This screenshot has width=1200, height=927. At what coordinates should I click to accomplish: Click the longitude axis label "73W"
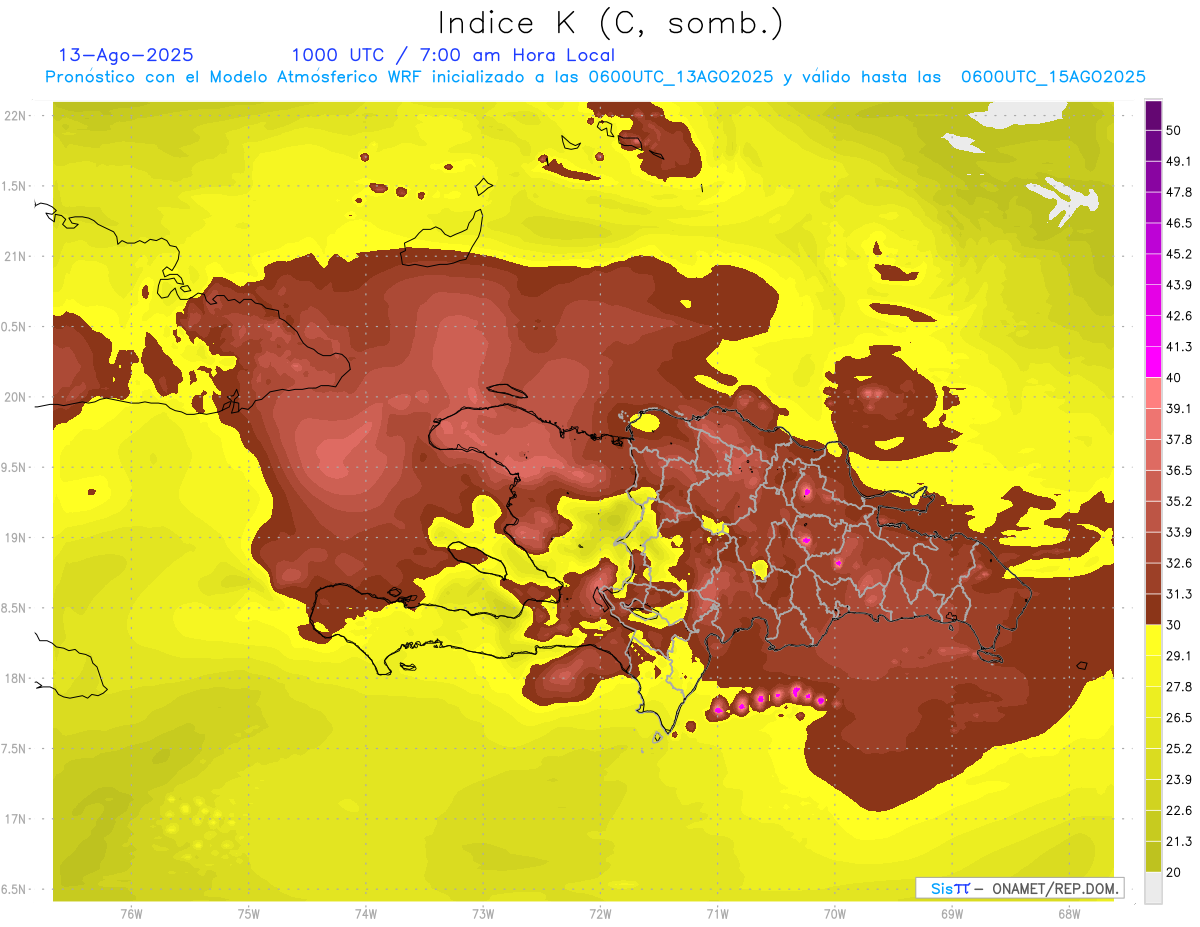click(x=483, y=913)
